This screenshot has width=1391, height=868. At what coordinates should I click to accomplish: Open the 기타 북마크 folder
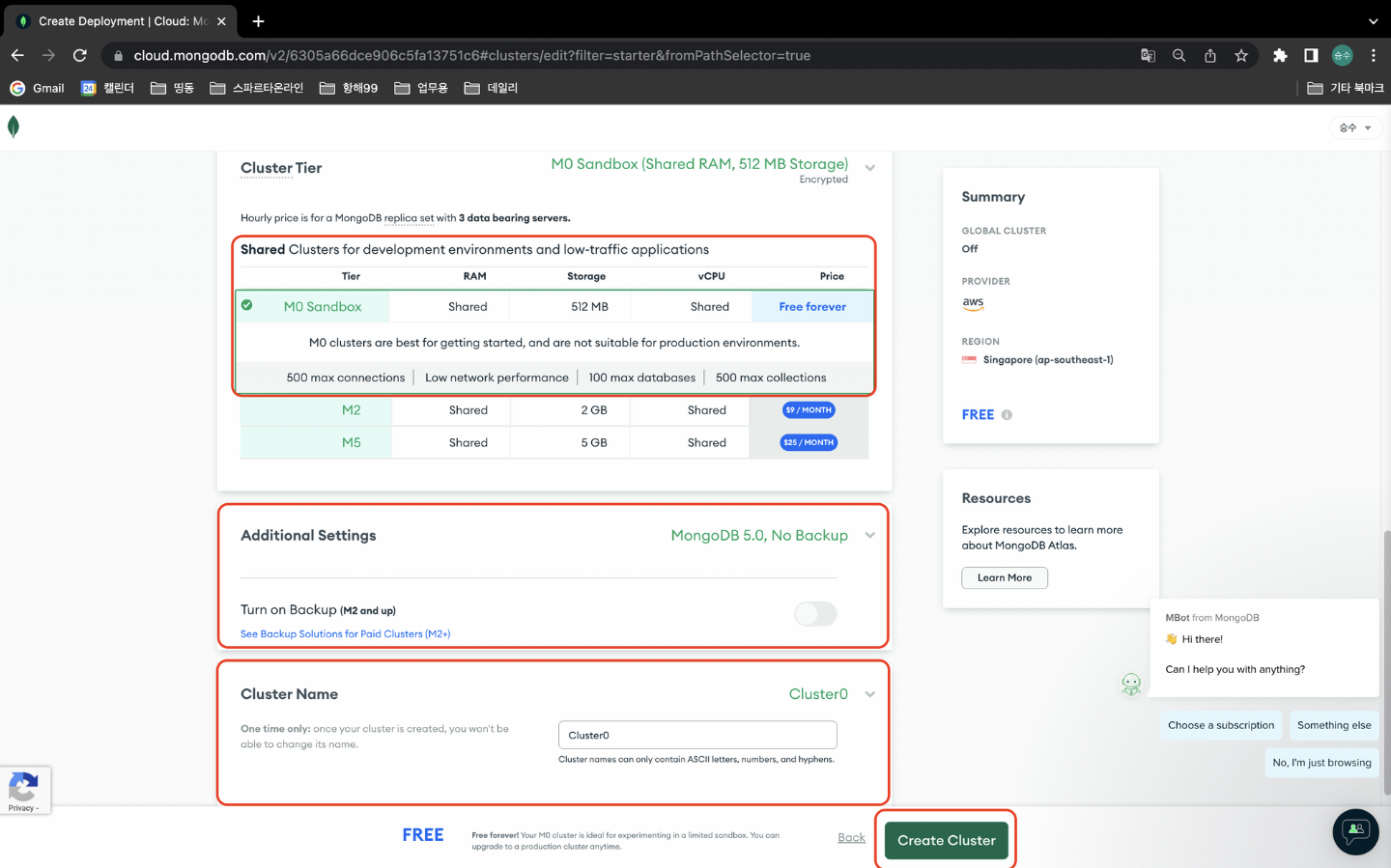click(x=1345, y=88)
